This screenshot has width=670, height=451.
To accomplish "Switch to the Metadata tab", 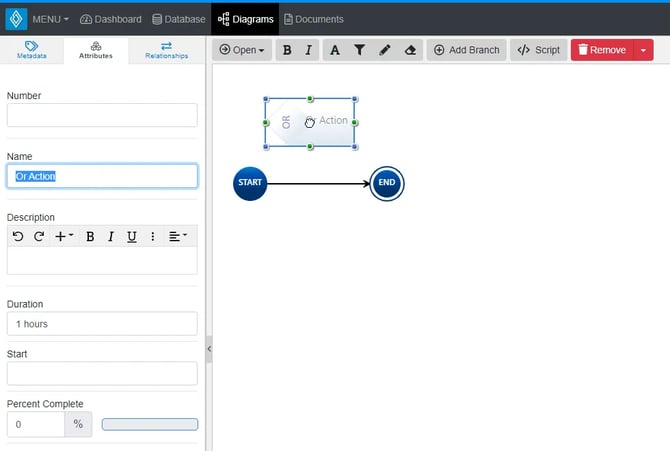I will click(32, 50).
